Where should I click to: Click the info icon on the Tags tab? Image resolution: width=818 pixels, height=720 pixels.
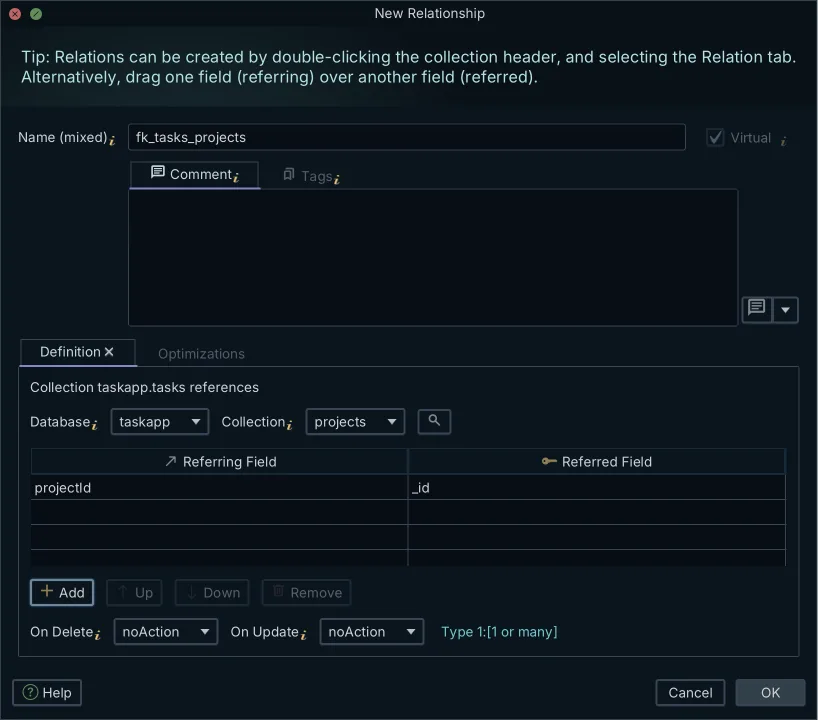click(x=336, y=180)
